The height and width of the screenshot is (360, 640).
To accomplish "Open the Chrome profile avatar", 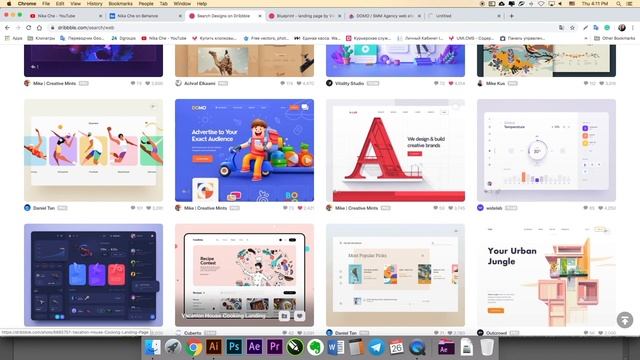I will pyautogui.click(x=622, y=28).
